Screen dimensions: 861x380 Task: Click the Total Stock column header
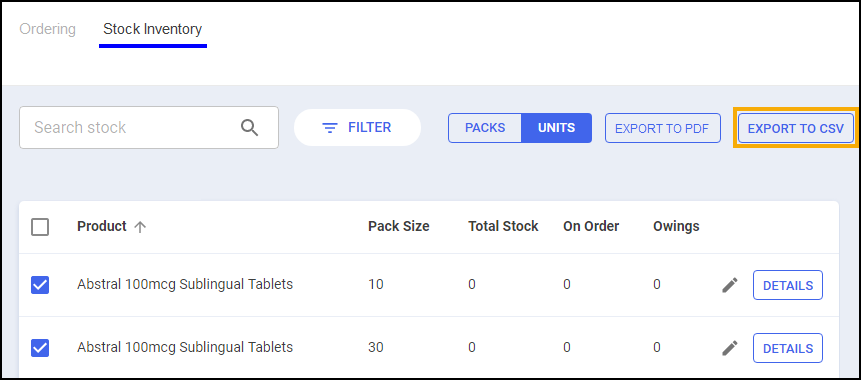pyautogui.click(x=503, y=226)
